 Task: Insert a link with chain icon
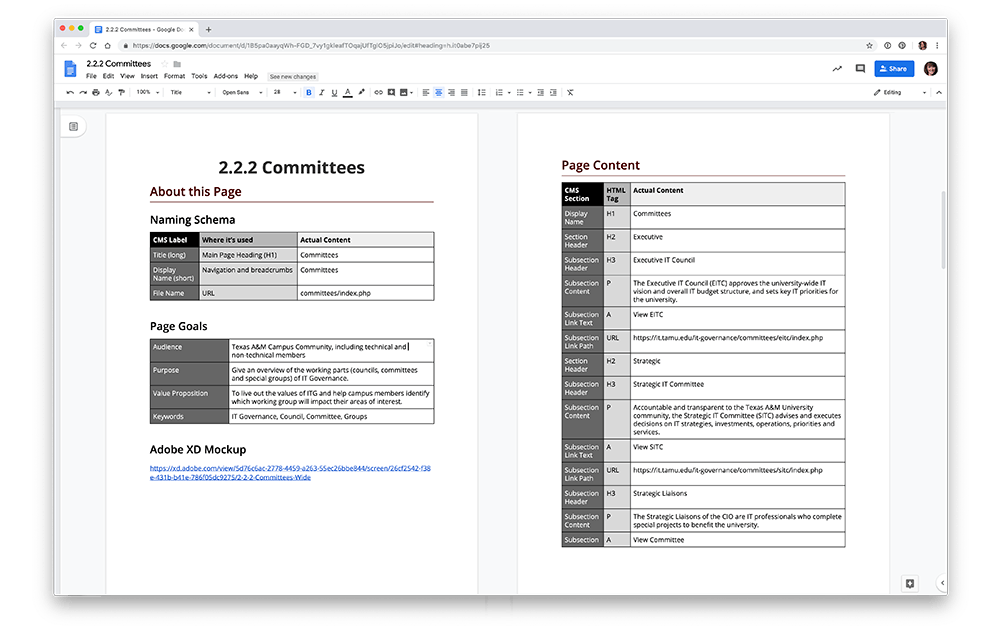(x=378, y=92)
